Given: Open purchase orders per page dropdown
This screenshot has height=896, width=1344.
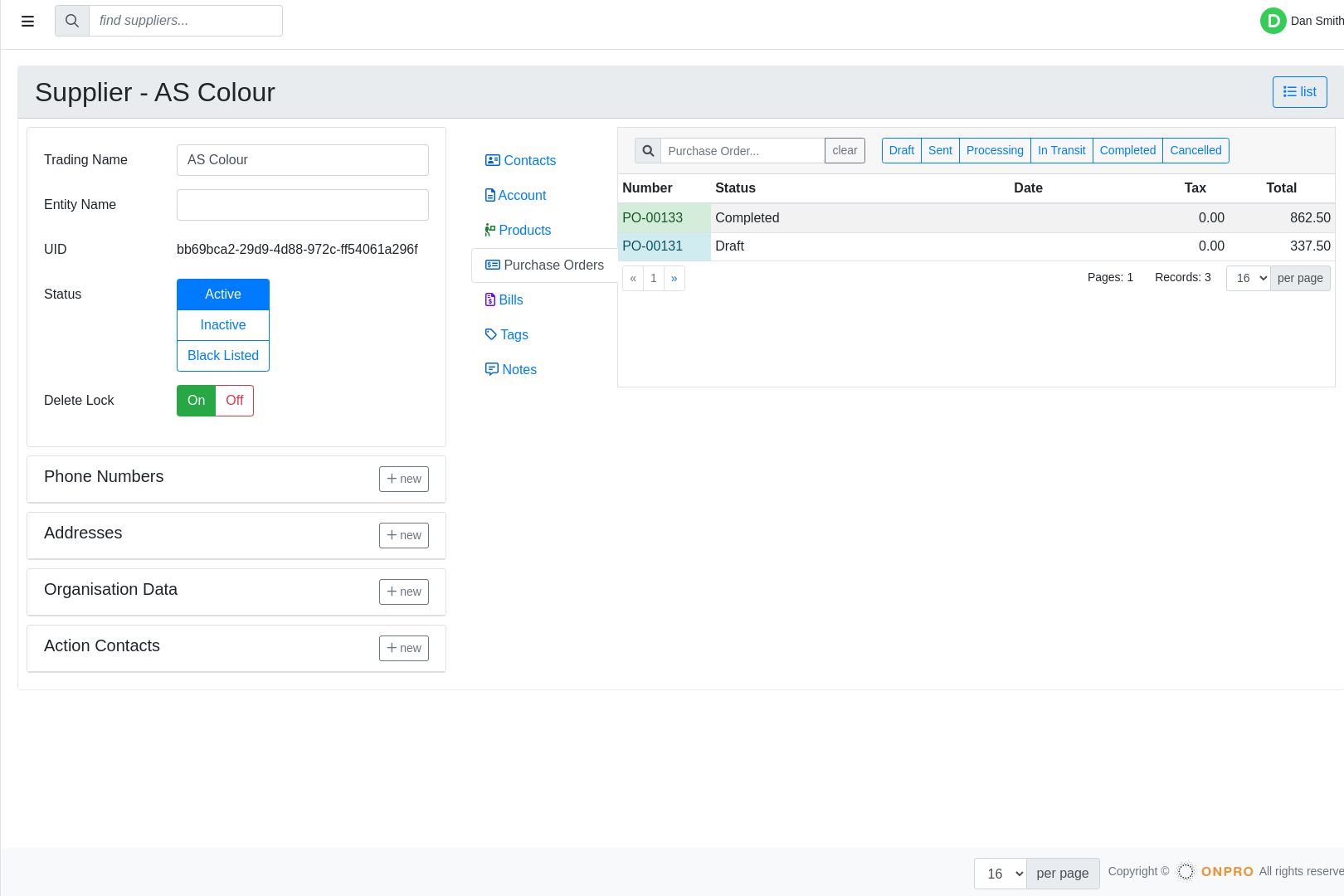Looking at the screenshot, I should pyautogui.click(x=1249, y=278).
